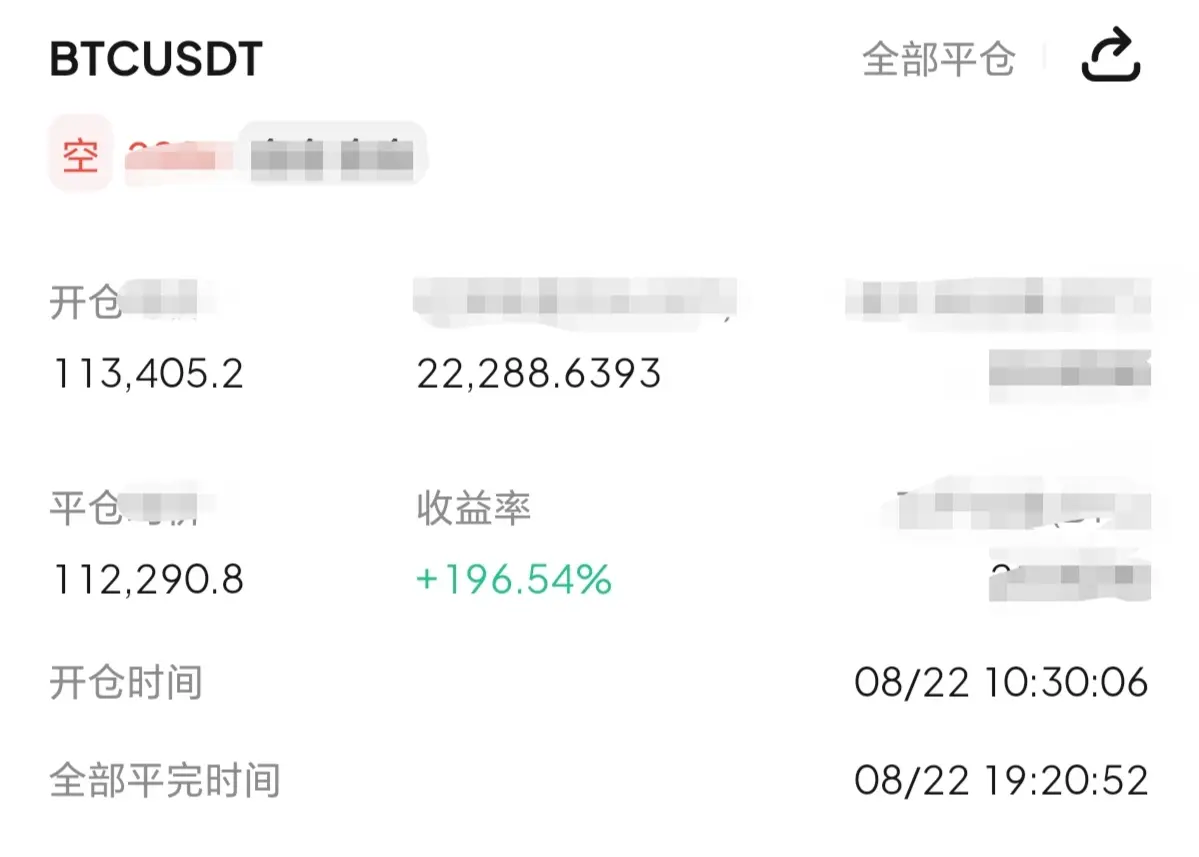Click the blurred middle column header

[575, 302]
